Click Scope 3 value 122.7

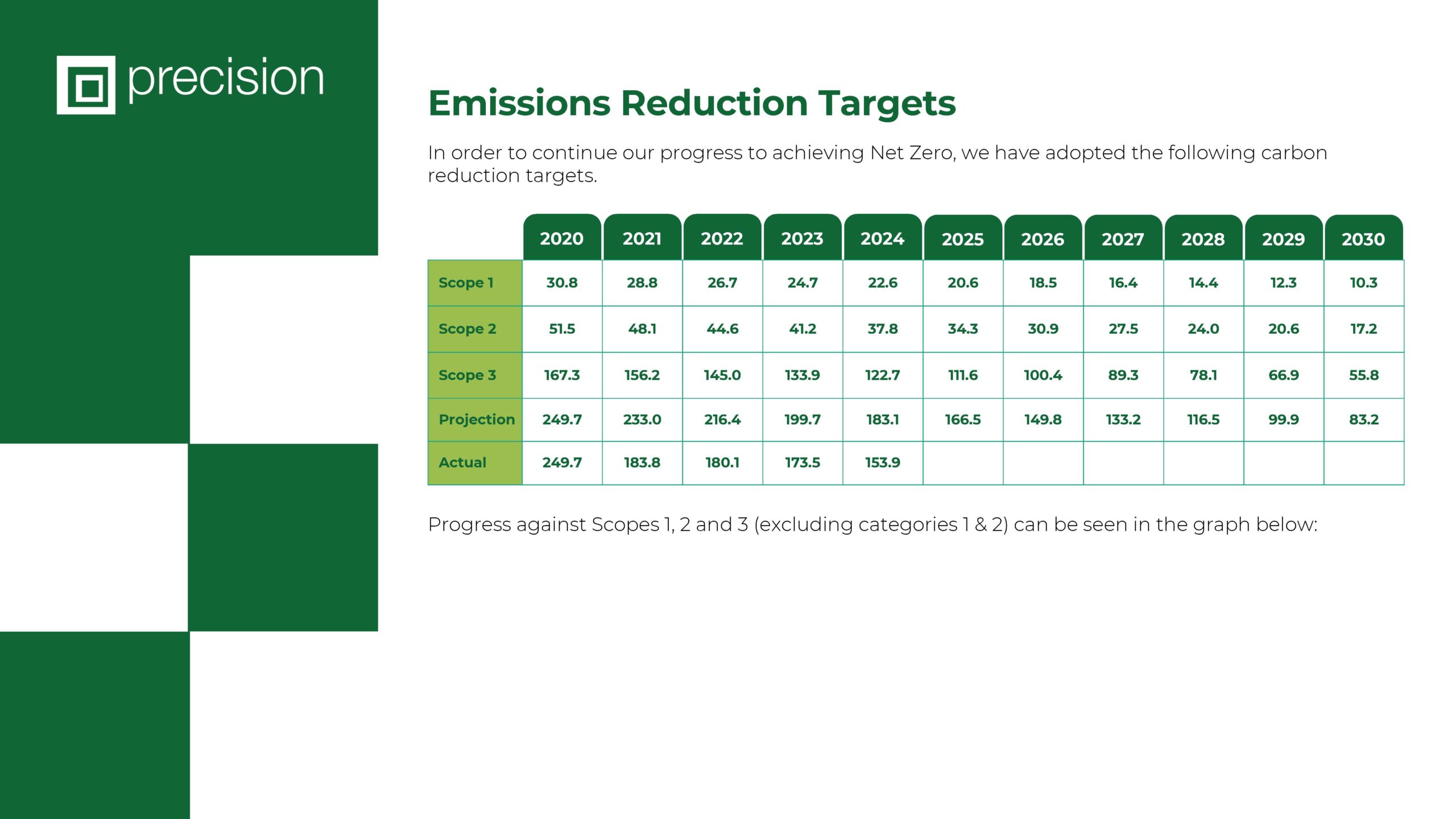[x=883, y=375]
